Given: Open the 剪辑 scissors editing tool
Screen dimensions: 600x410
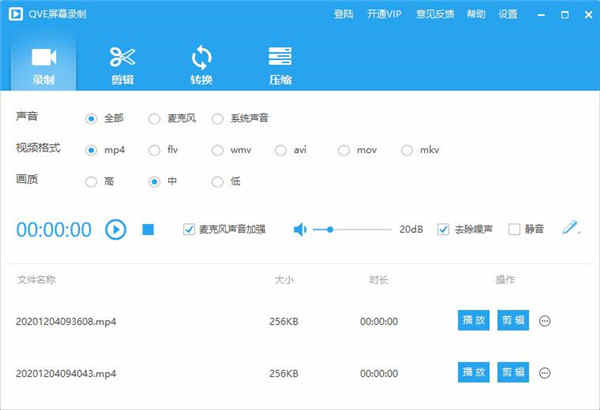Looking at the screenshot, I should pos(122,65).
